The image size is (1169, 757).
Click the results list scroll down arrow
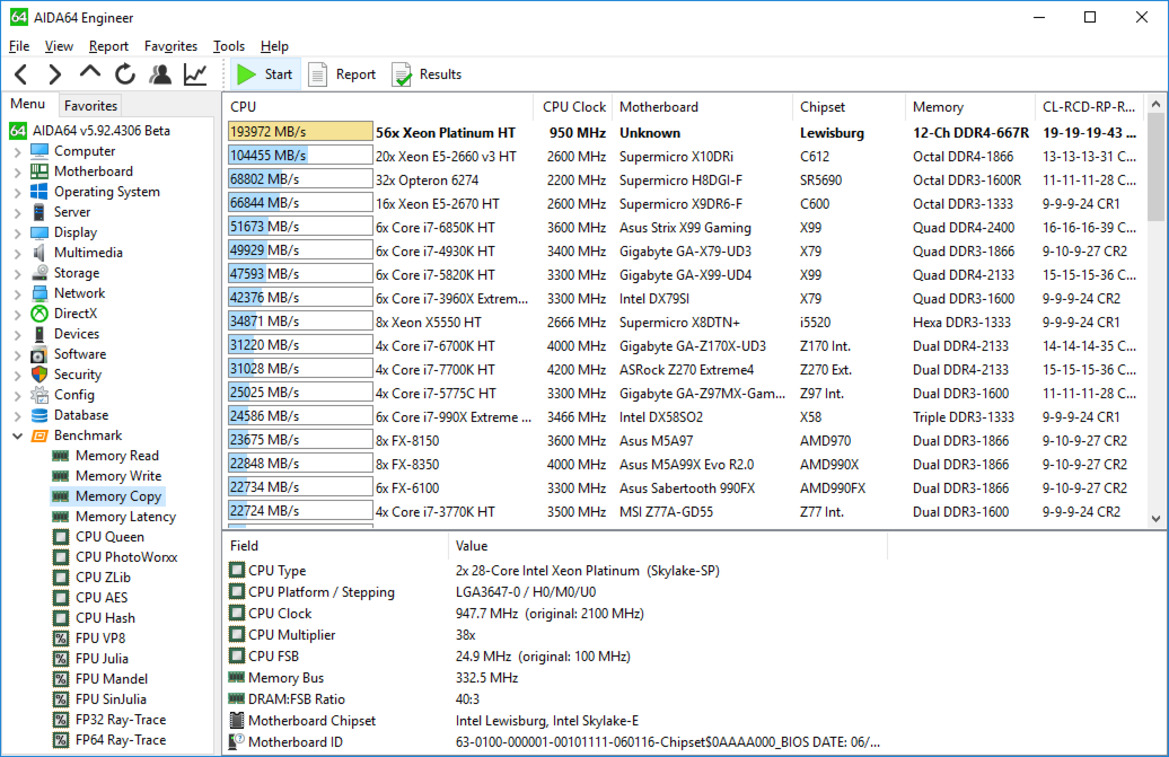coord(1156,518)
